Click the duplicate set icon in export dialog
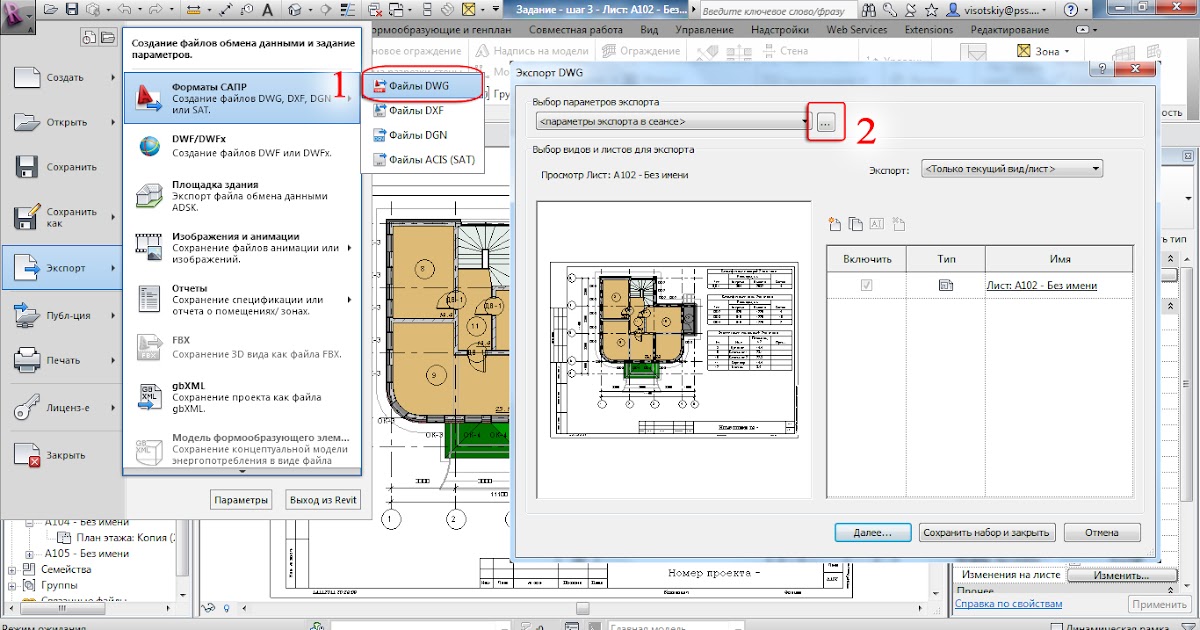The width and height of the screenshot is (1200, 630). (856, 224)
